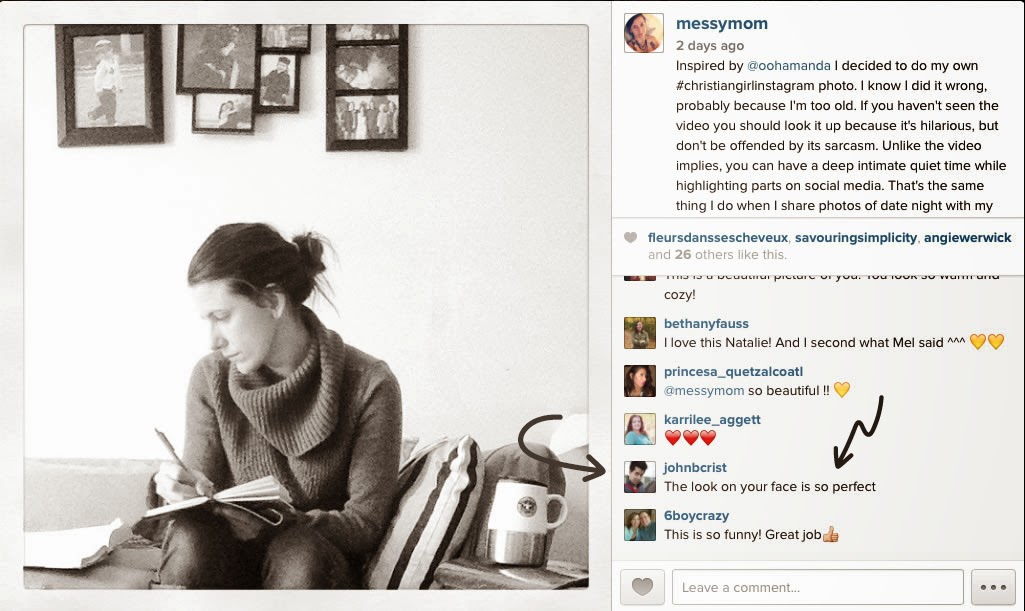Click the @messymom mention in comment
Screen dimensions: 1025x611
click(x=704, y=391)
